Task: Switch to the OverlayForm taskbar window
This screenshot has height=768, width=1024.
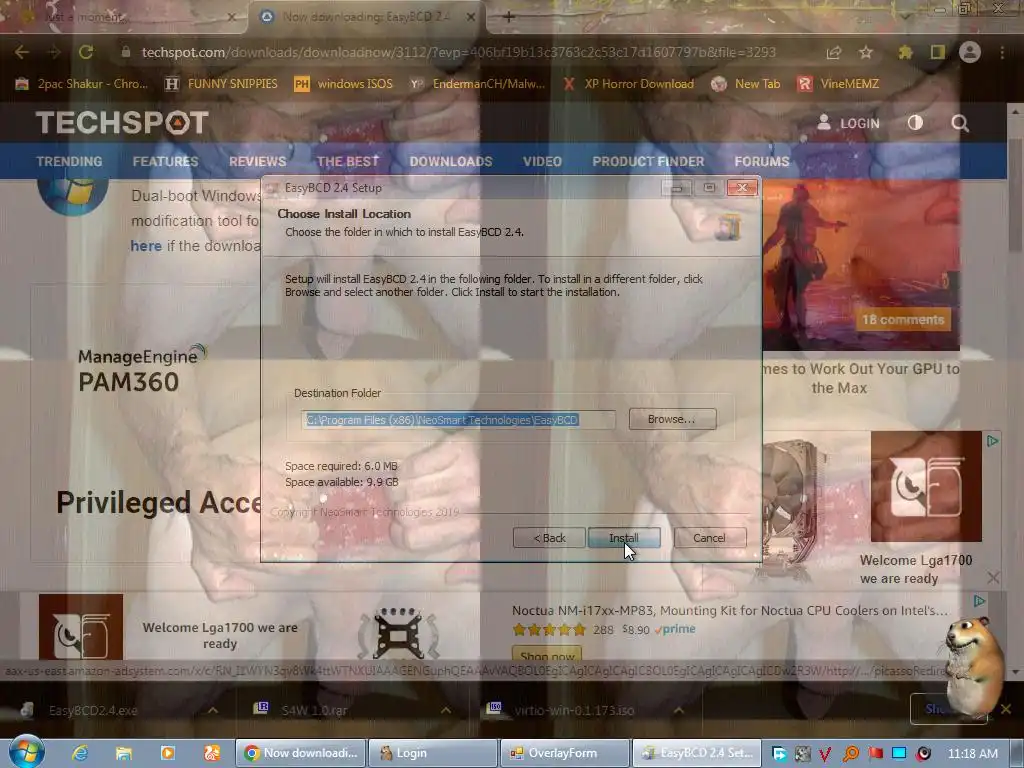Action: coord(565,753)
